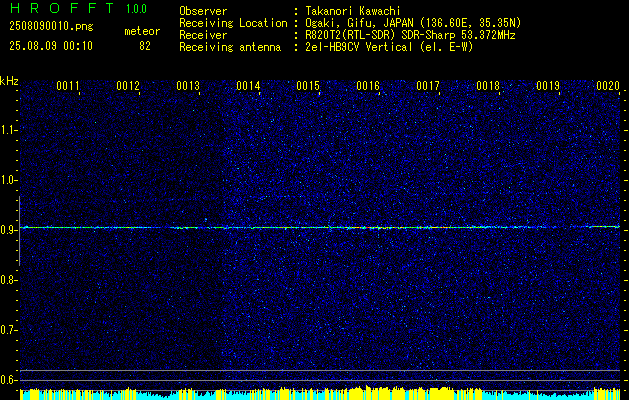629x400 pixels.
Task: Click the 0018 time marker
Action: tap(488, 86)
